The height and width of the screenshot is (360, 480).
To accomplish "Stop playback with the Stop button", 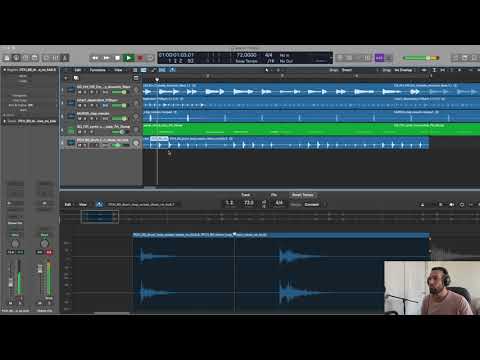I will click(117, 58).
